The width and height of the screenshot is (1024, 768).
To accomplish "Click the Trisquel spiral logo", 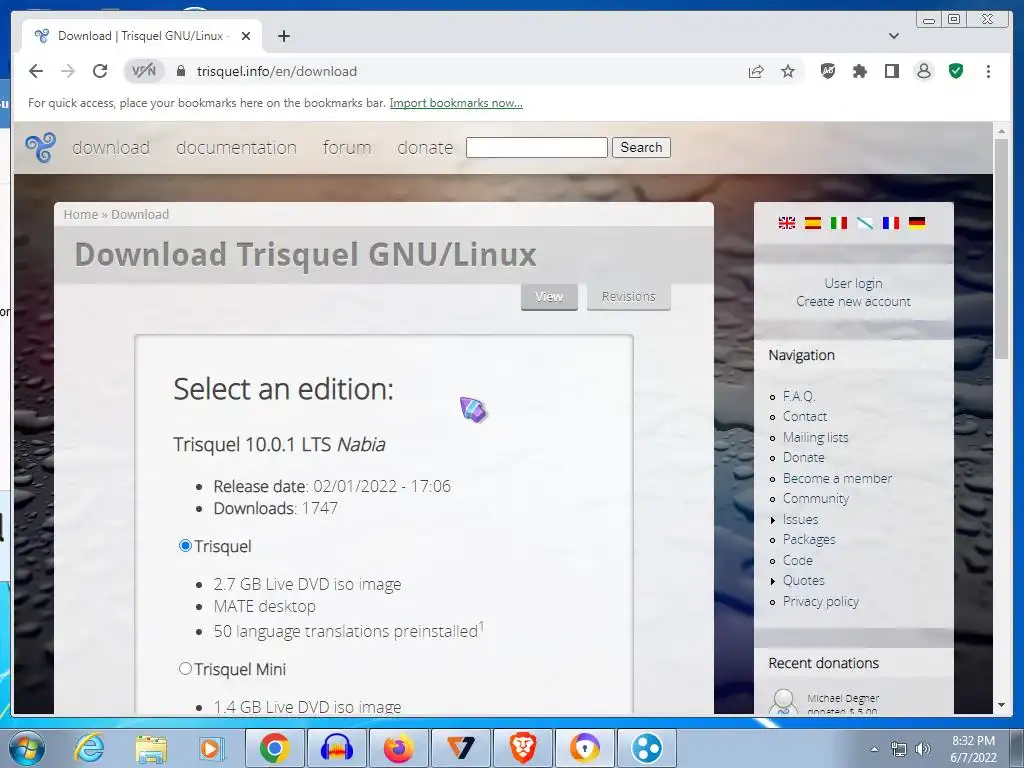I will [40, 148].
